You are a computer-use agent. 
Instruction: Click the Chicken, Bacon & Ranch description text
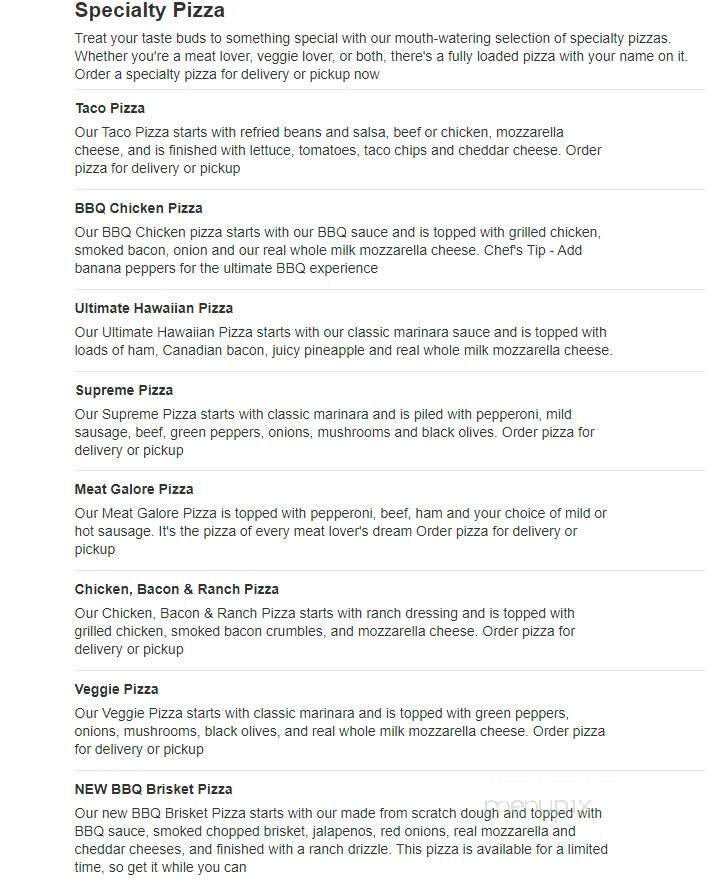[x=324, y=631]
